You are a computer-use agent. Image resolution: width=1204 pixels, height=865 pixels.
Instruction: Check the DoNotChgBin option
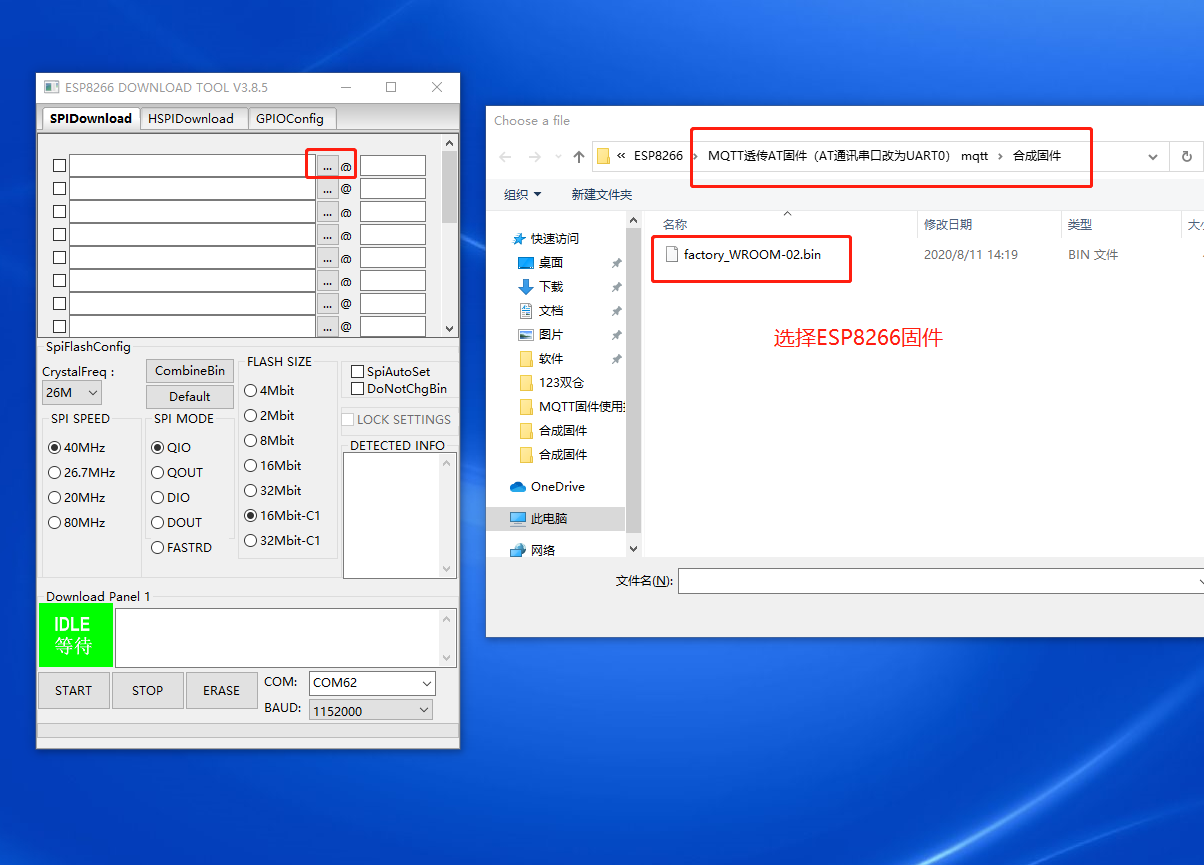pos(356,389)
